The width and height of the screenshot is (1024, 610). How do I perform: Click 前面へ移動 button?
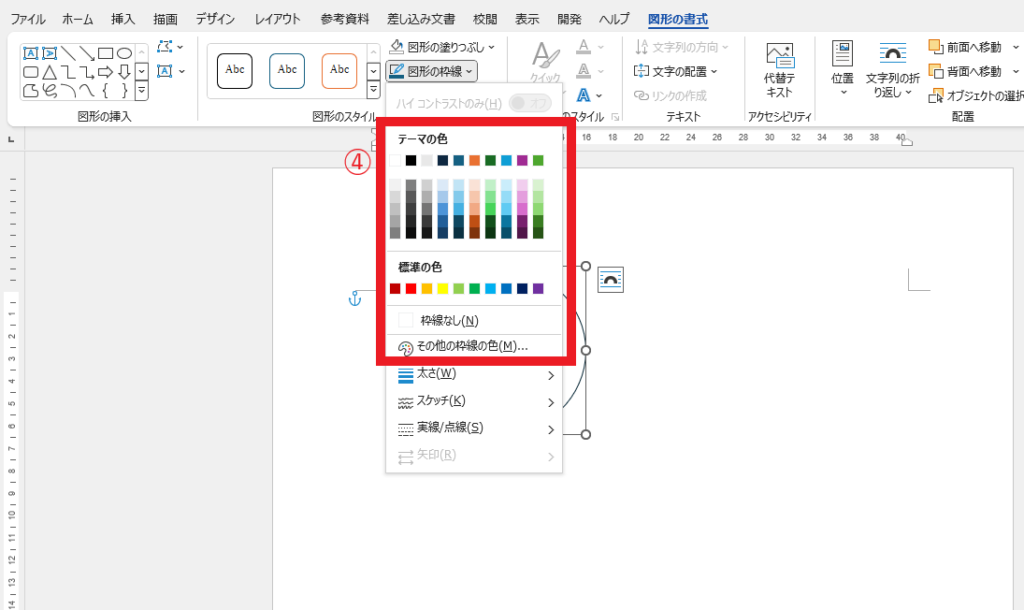point(965,47)
